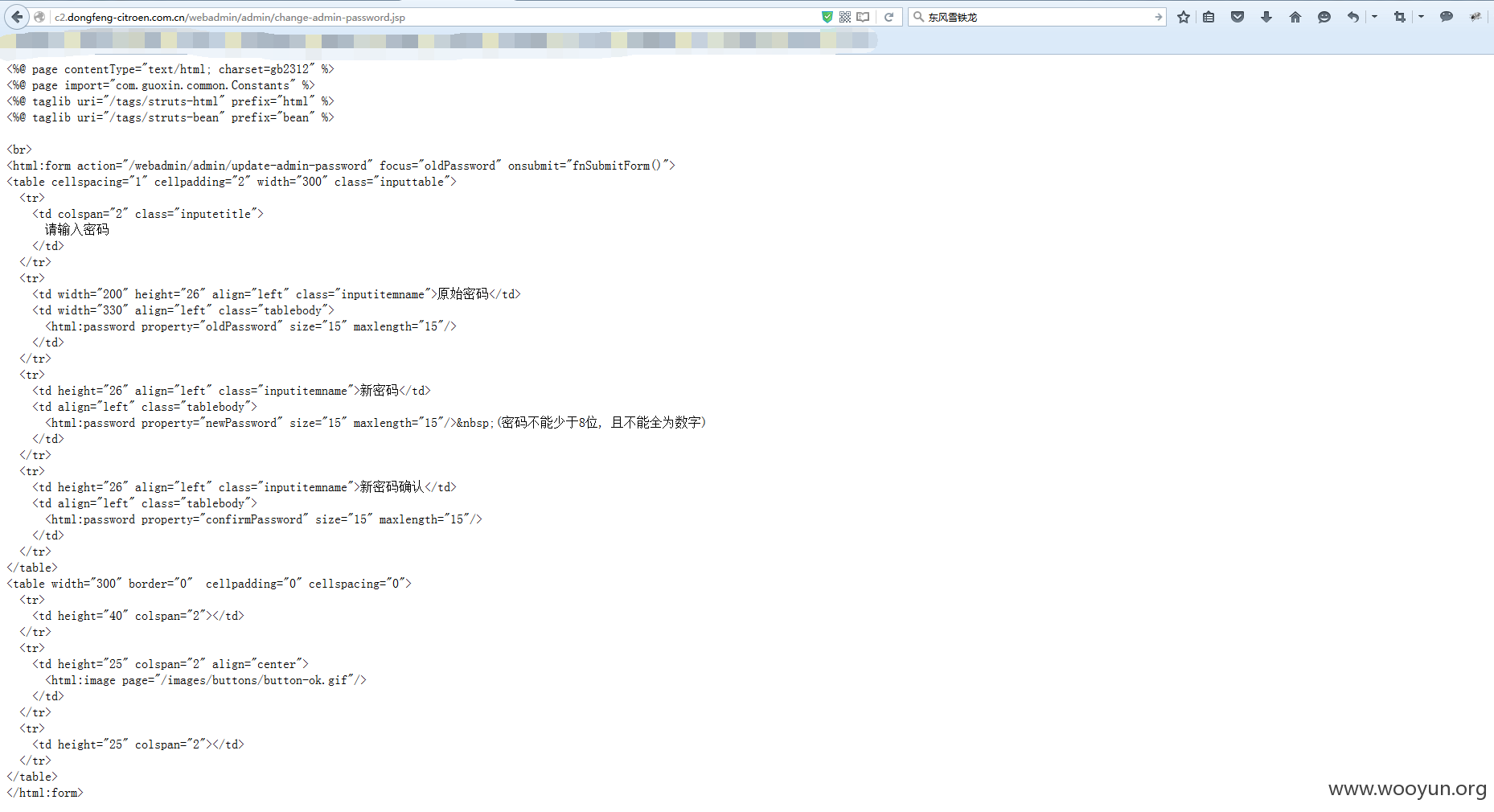Click the td height="40" colspan line
Viewport: 1494px width, 812px height.
(138, 616)
